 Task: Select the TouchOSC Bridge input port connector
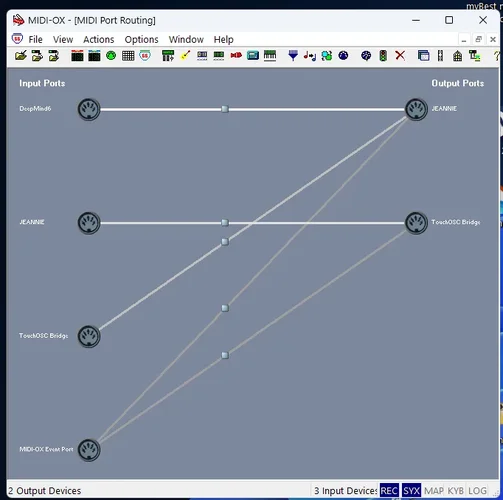(x=89, y=336)
